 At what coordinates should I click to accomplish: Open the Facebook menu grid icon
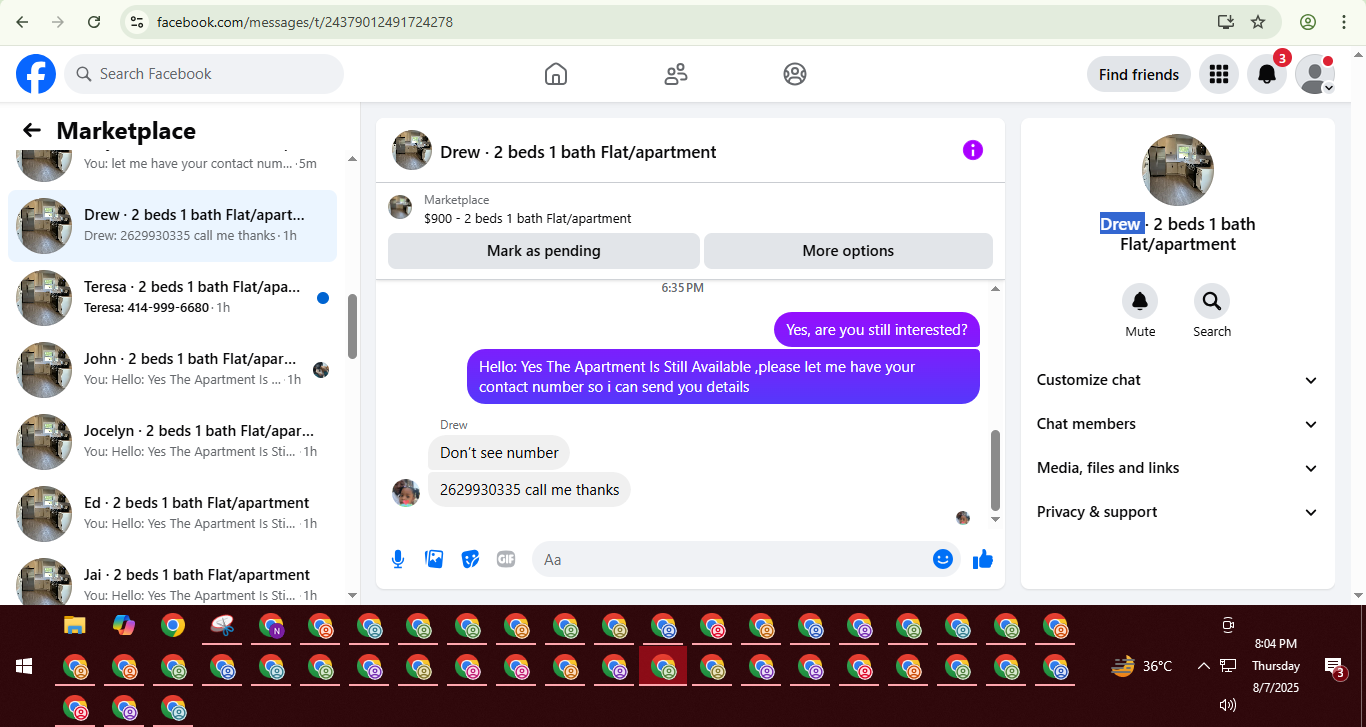[x=1218, y=74]
